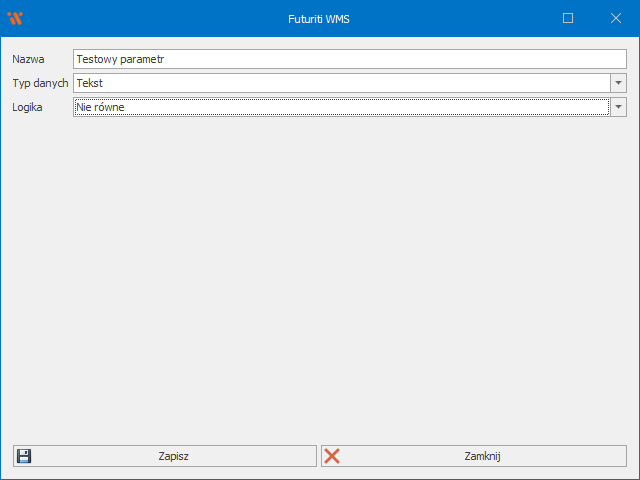The image size is (640, 480).
Task: Click the Typ danych combo box showing Tekst
Action: 340,83
